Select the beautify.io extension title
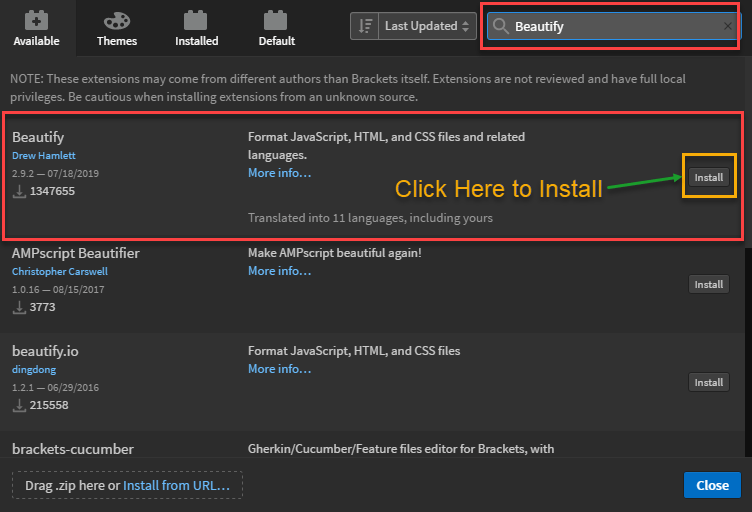This screenshot has height=512, width=752. 45,351
